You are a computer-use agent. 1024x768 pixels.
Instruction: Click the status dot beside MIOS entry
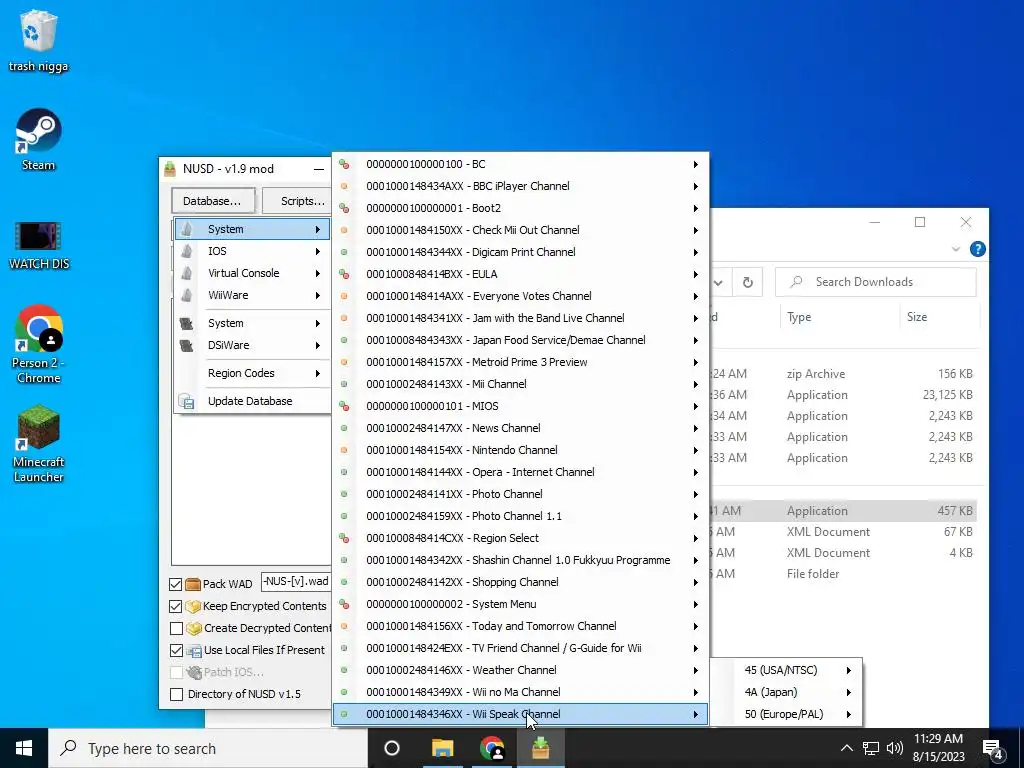[x=344, y=406]
